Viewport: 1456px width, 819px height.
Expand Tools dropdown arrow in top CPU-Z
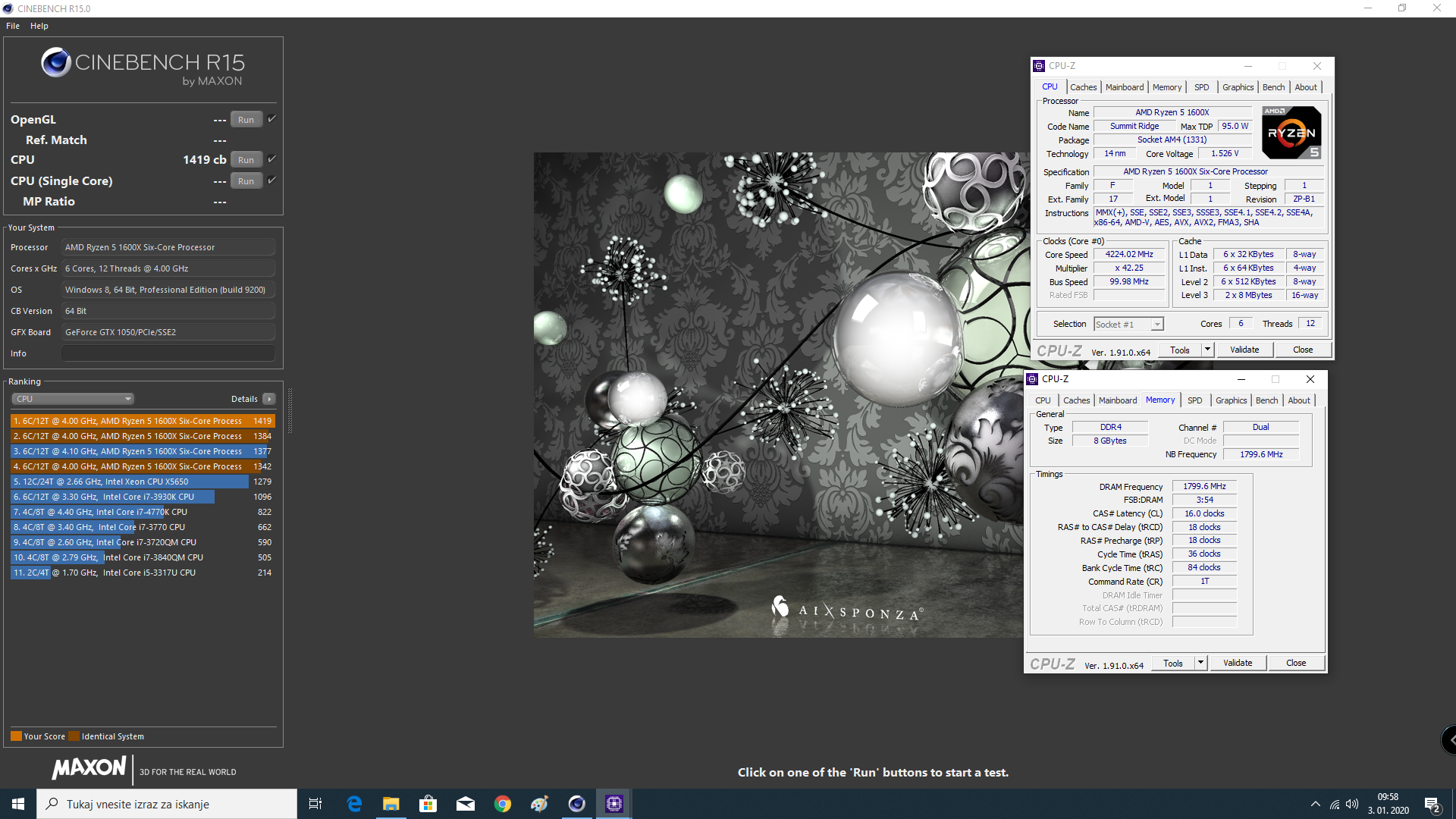coord(1208,350)
